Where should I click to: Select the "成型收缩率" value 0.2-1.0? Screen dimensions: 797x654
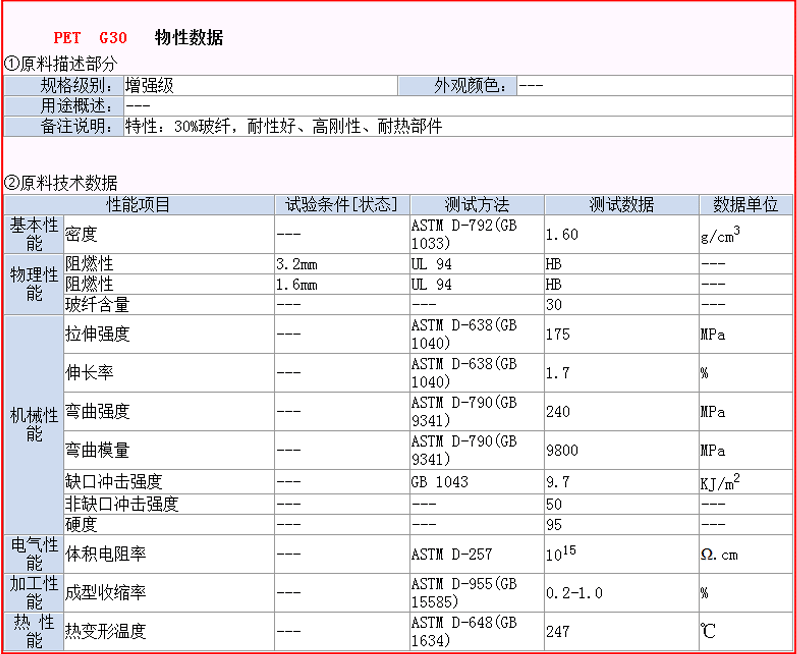pyautogui.click(x=574, y=593)
